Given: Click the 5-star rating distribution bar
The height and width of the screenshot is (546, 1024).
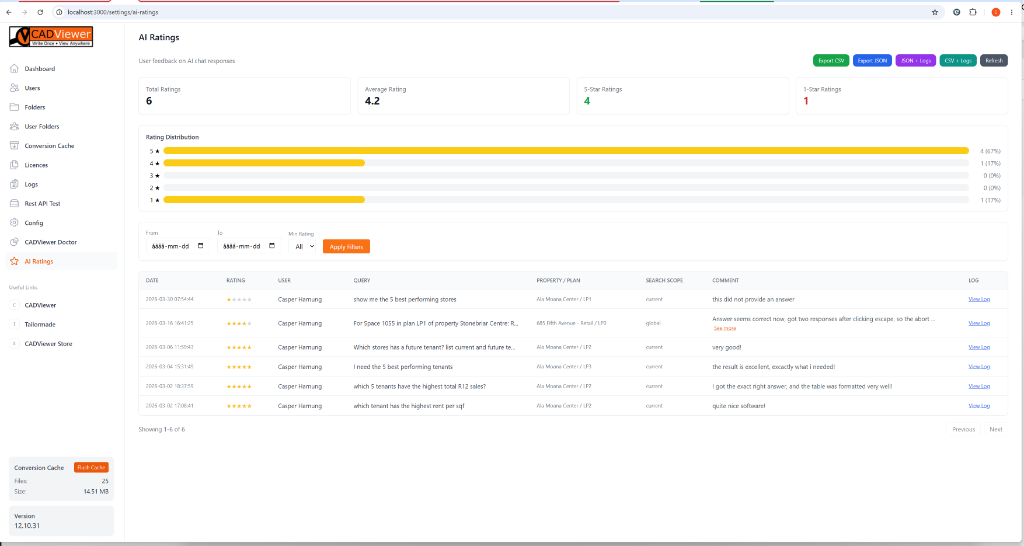Looking at the screenshot, I should click(566, 151).
